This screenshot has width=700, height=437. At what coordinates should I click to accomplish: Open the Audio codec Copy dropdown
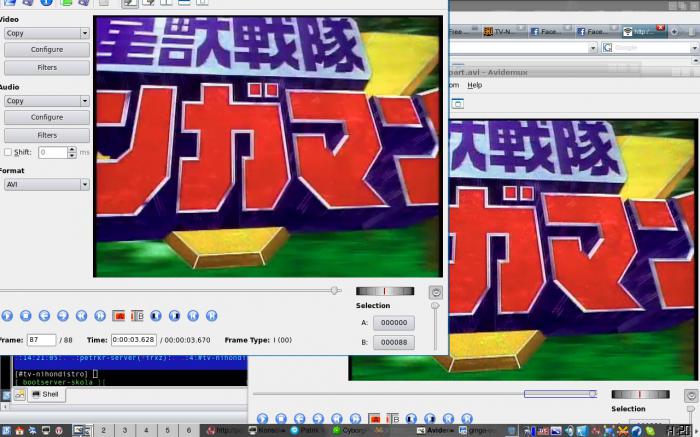[46, 101]
